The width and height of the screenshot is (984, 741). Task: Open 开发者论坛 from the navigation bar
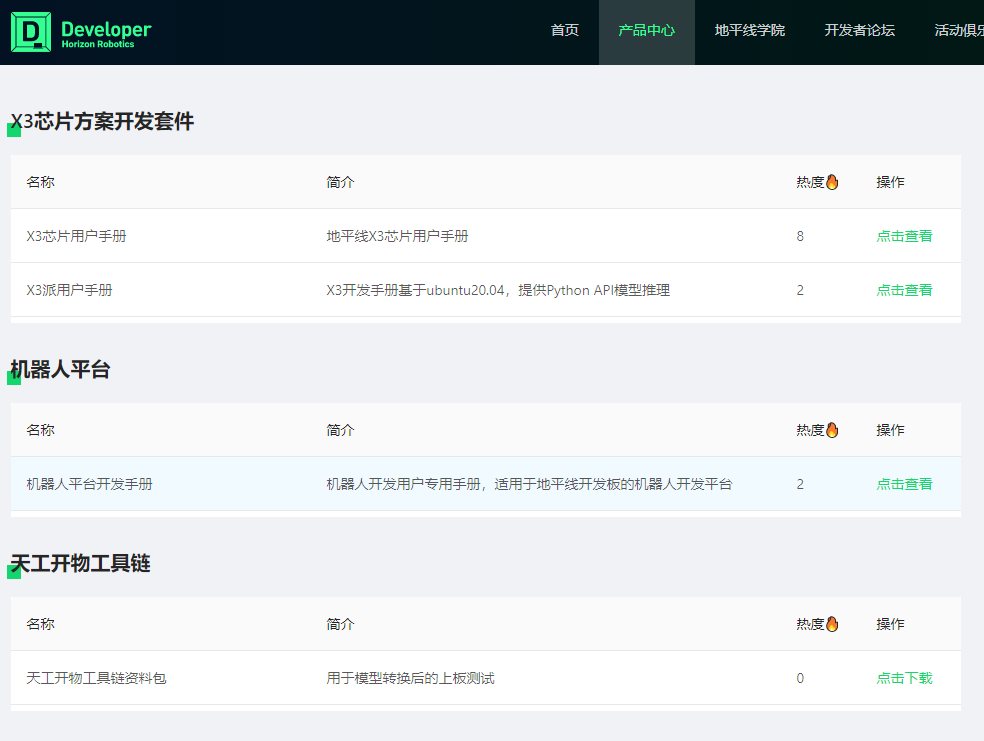coord(860,30)
